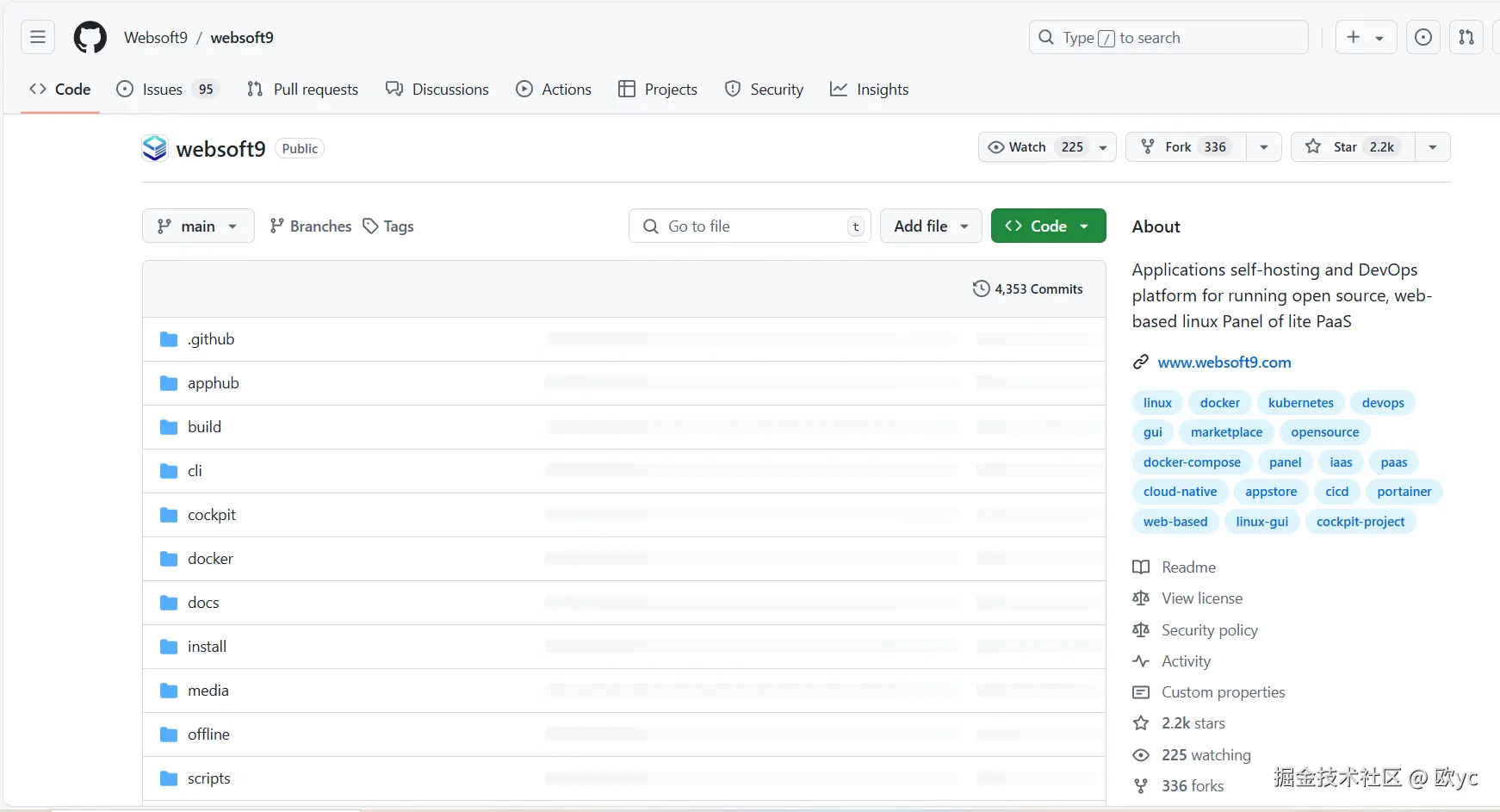Switch to the Projects tab
Image resolution: width=1500 pixels, height=812 pixels.
point(658,90)
